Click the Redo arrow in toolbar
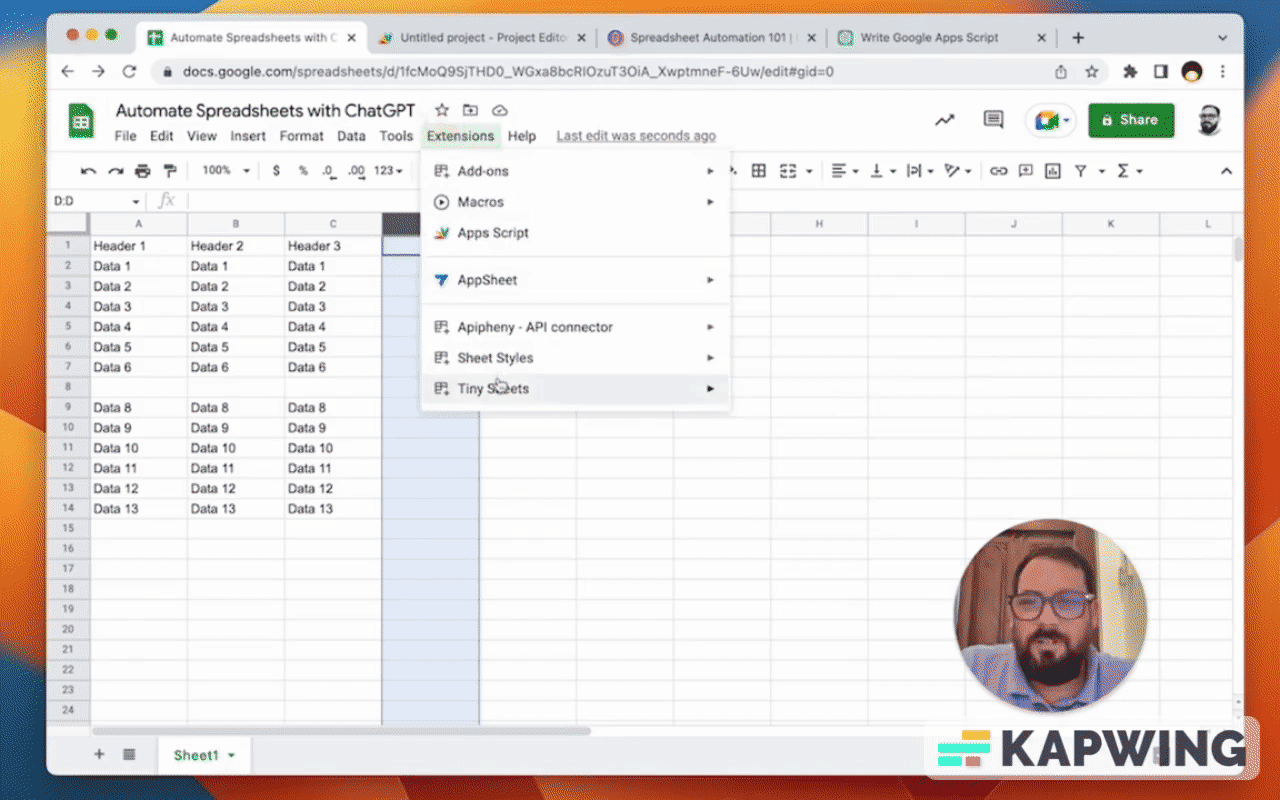Viewport: 1280px width, 800px height. (116, 171)
